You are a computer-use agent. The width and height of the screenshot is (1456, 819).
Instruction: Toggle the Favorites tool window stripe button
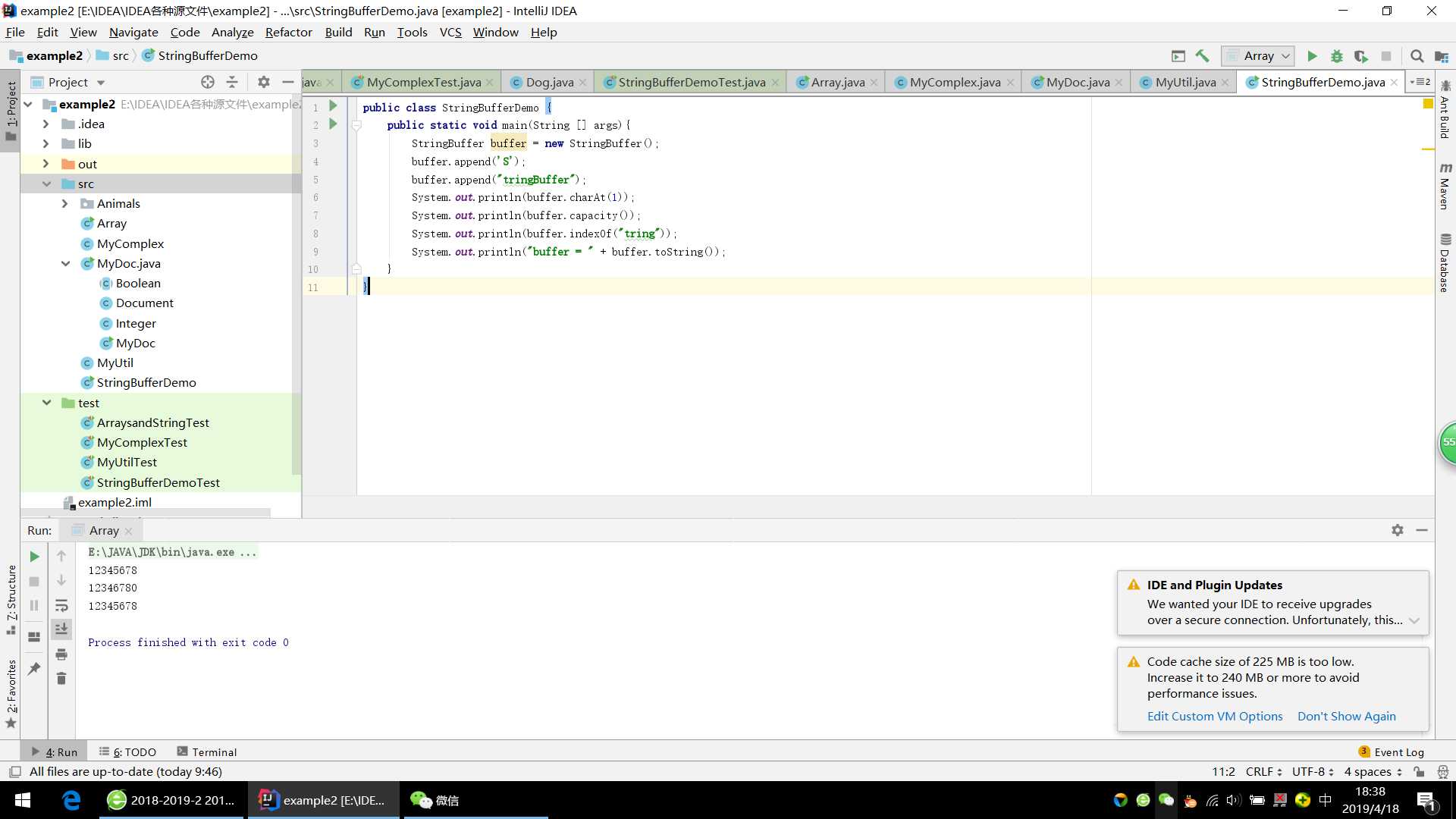[x=11, y=693]
